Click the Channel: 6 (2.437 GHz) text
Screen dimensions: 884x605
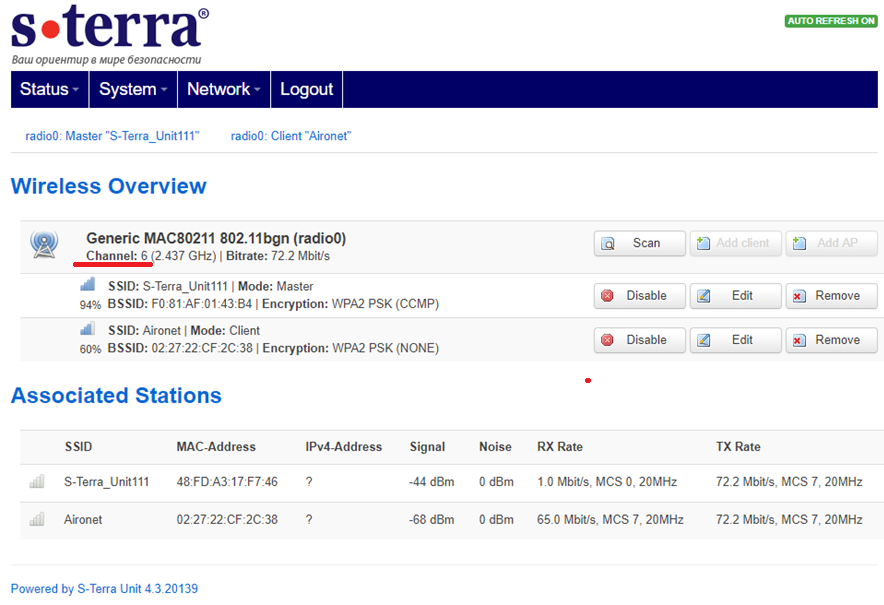pyautogui.click(x=151, y=256)
